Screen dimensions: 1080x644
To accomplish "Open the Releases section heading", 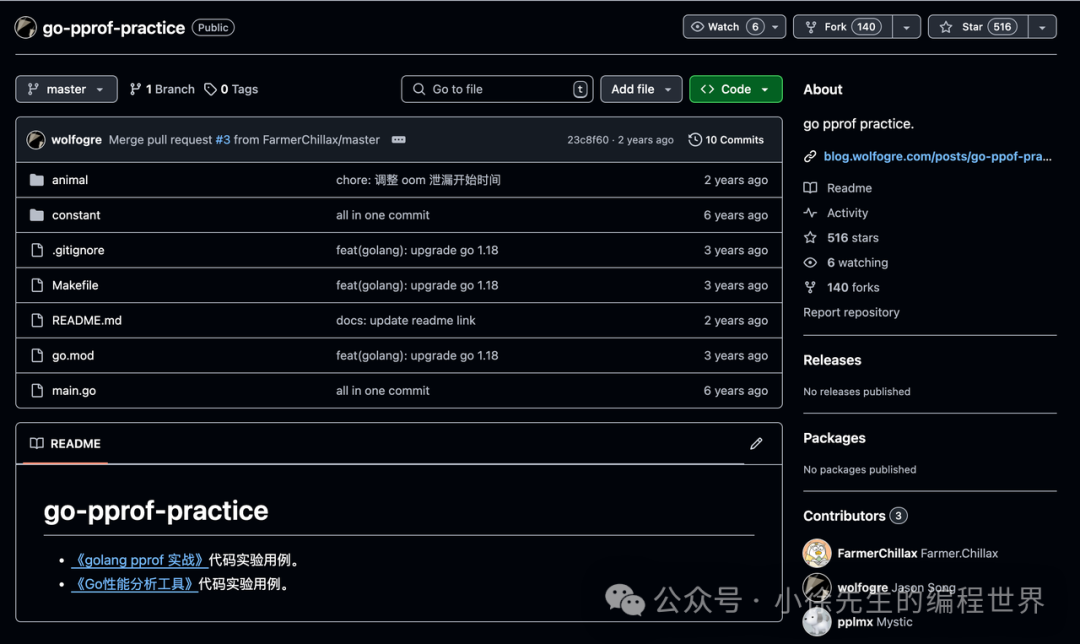I will click(x=832, y=360).
